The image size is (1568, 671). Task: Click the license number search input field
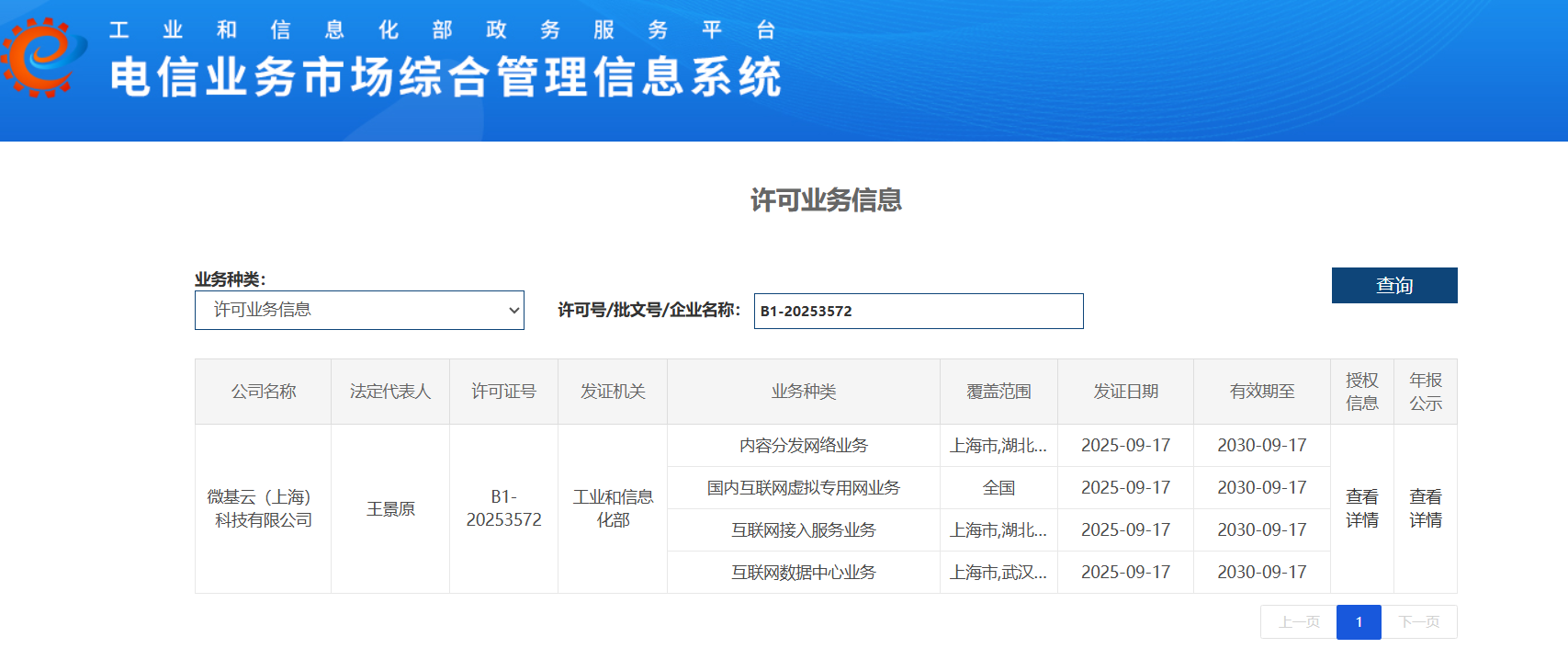918,312
